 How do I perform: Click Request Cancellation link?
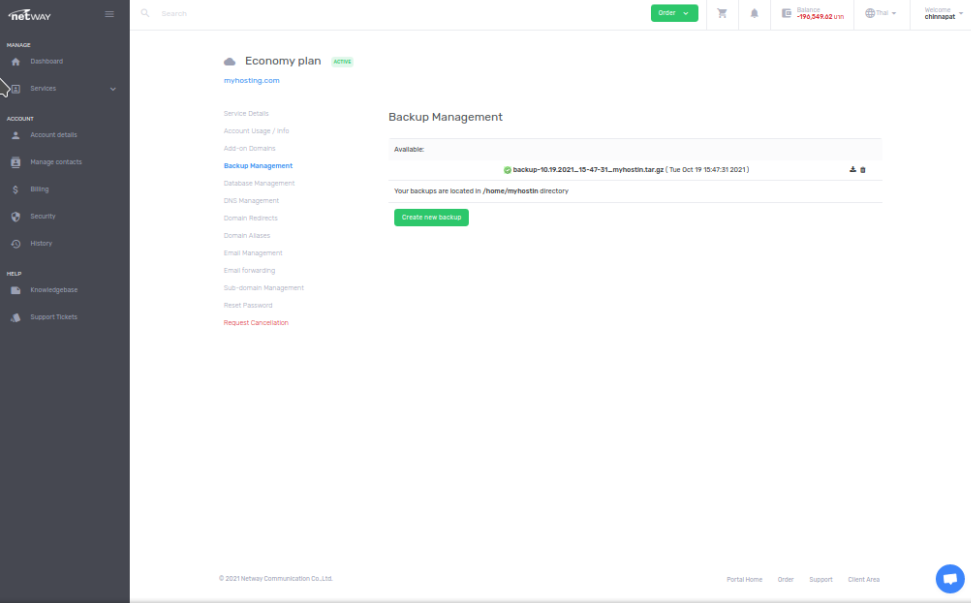click(x=256, y=323)
